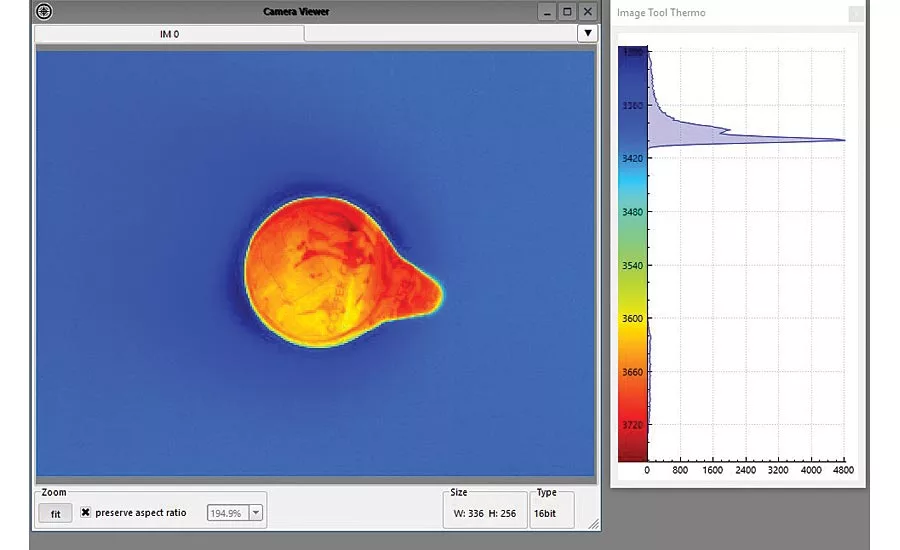Viewport: 900px width, 550px height.
Task: Minimize the Camera Viewer window
Action: point(546,11)
